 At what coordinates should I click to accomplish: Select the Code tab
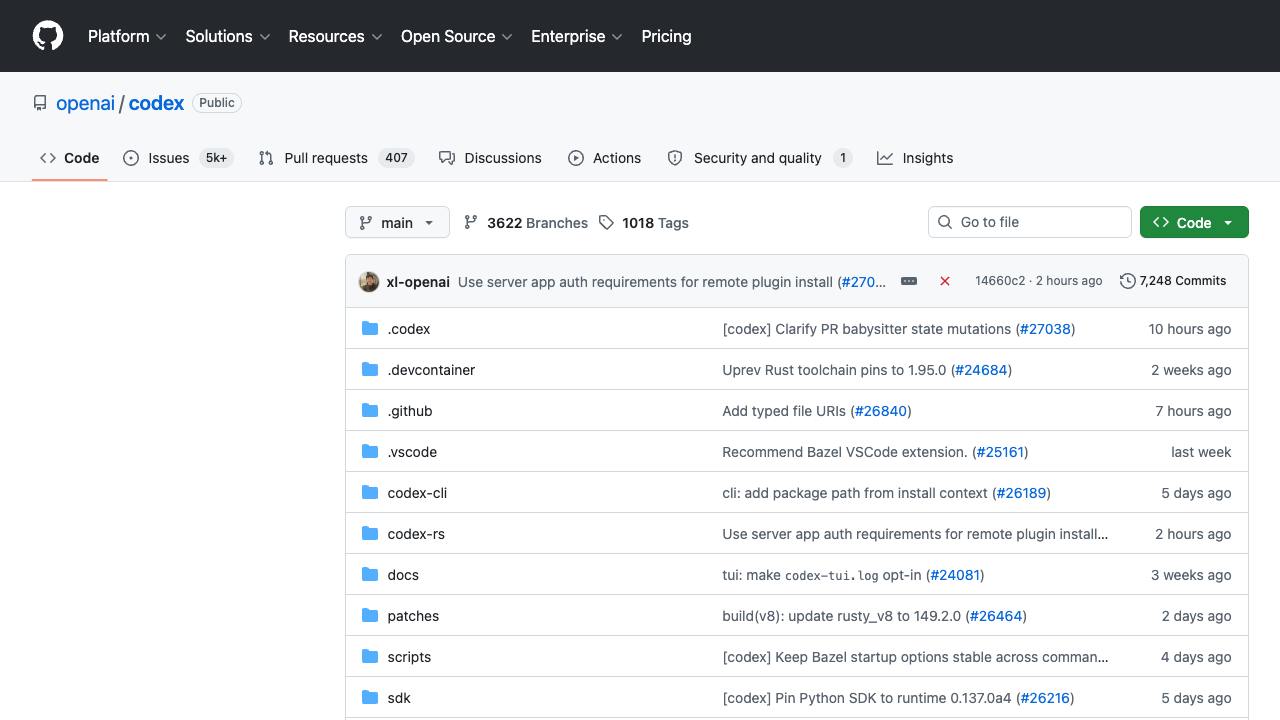click(69, 158)
